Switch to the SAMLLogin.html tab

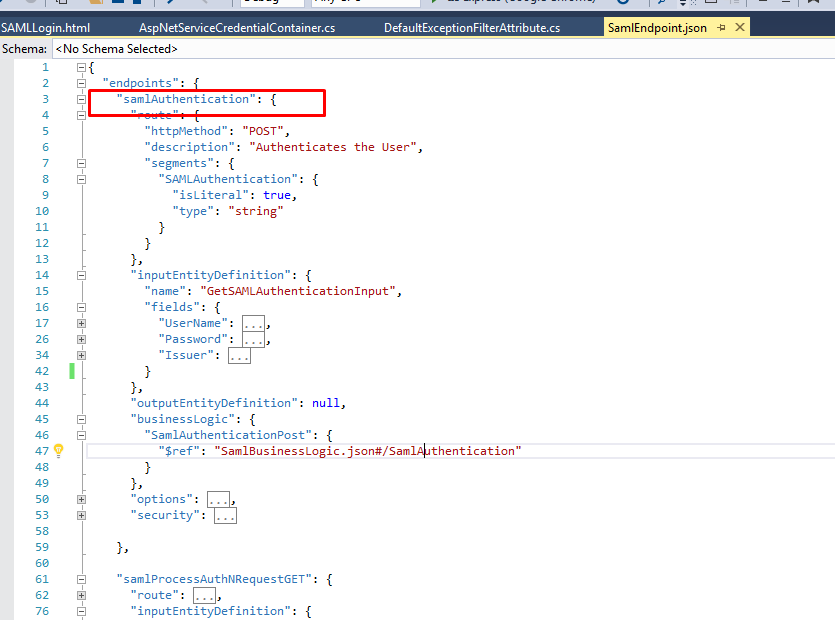tap(44, 28)
